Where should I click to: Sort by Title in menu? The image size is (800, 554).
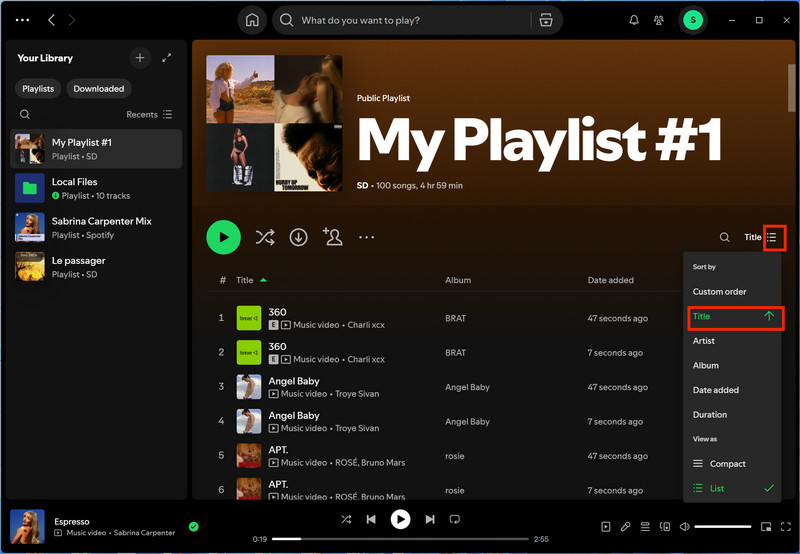[733, 316]
